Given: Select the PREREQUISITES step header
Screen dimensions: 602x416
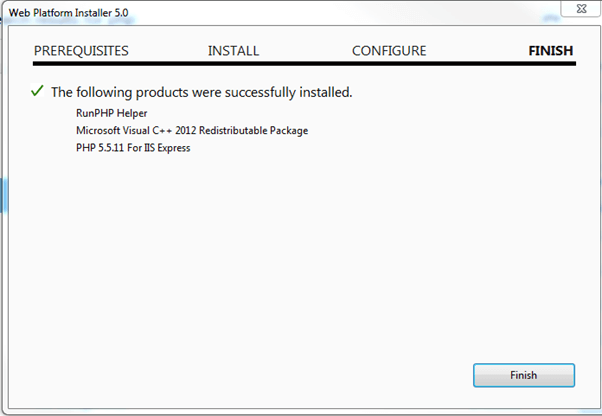Looking at the screenshot, I should tap(81, 51).
